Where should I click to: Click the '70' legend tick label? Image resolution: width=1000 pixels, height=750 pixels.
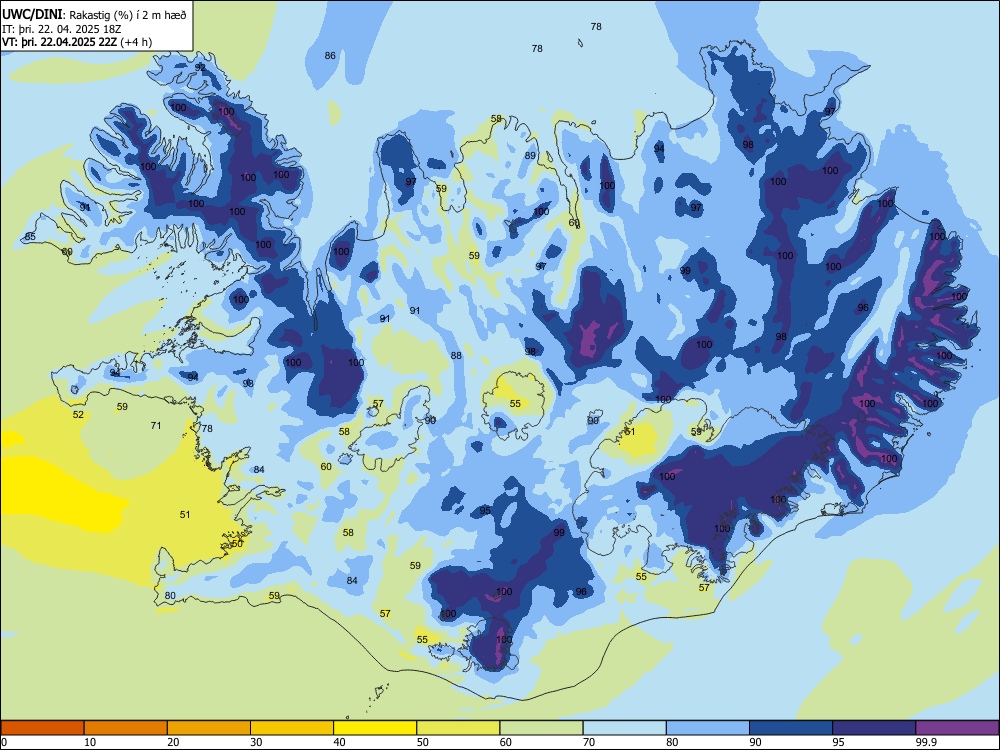[589, 742]
